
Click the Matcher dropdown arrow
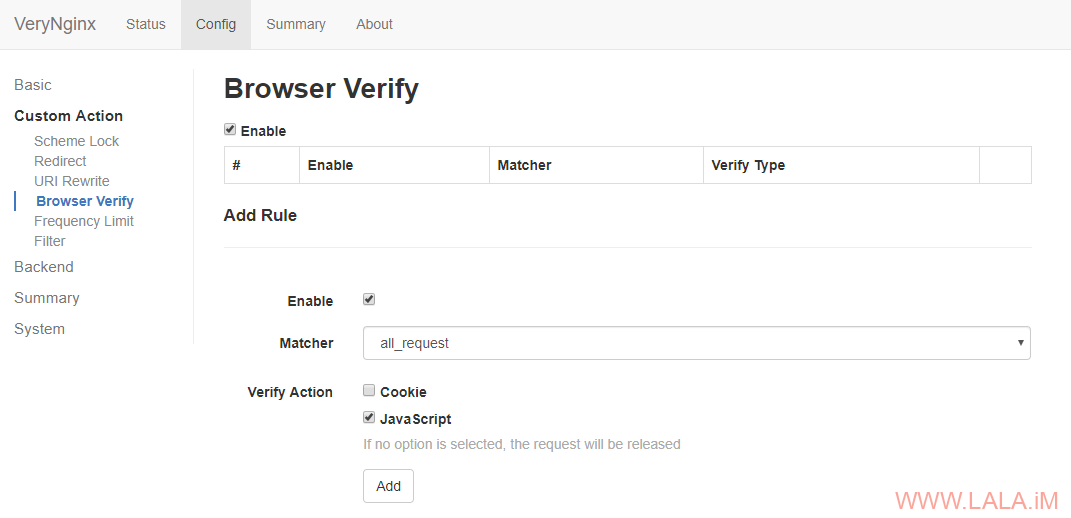tap(1020, 343)
